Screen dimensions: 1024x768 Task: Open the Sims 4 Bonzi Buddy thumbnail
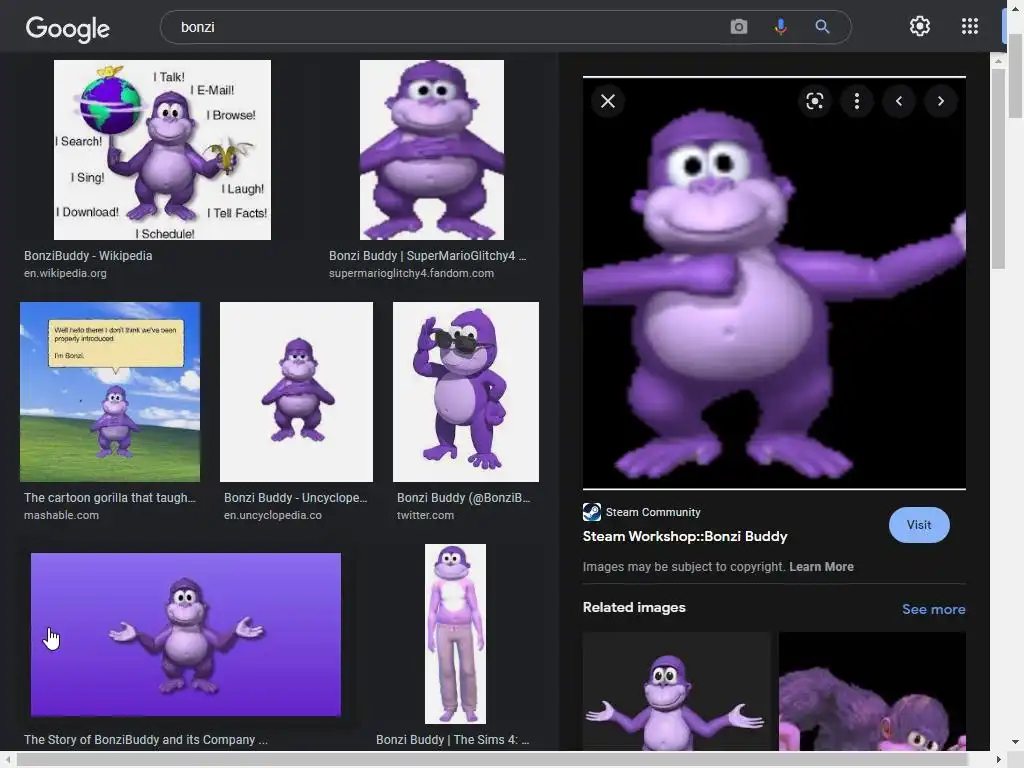(x=455, y=634)
